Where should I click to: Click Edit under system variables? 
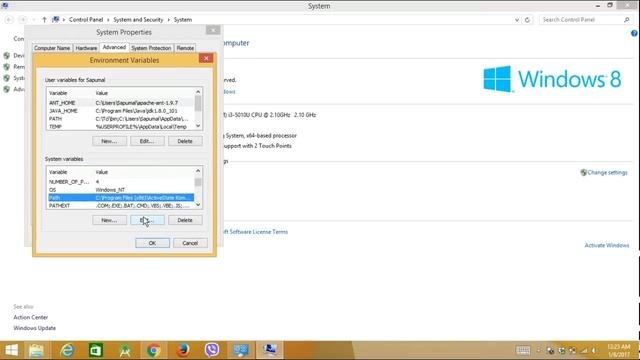147,220
